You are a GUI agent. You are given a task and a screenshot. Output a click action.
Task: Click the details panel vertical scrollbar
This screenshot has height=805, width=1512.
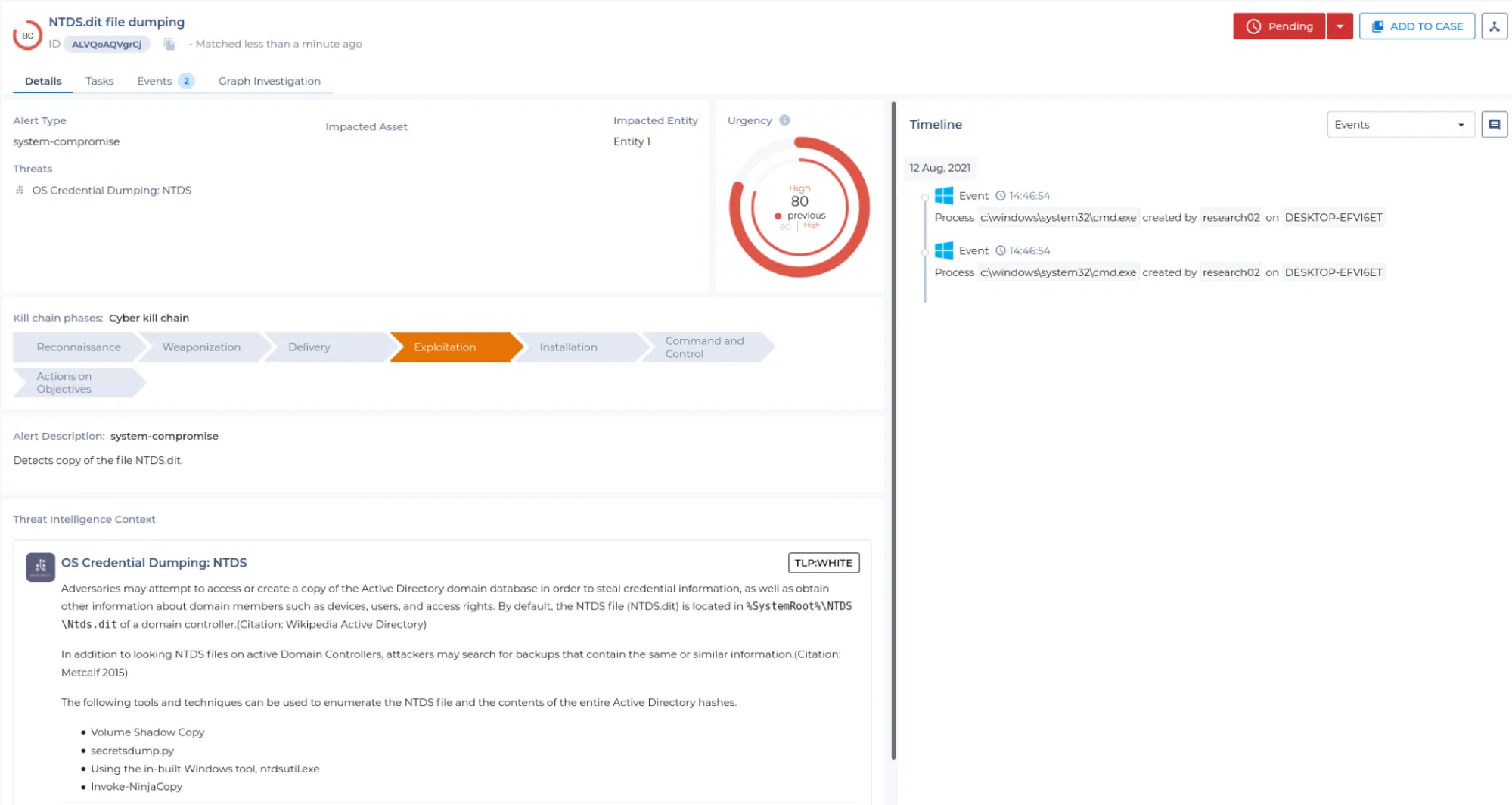893,430
